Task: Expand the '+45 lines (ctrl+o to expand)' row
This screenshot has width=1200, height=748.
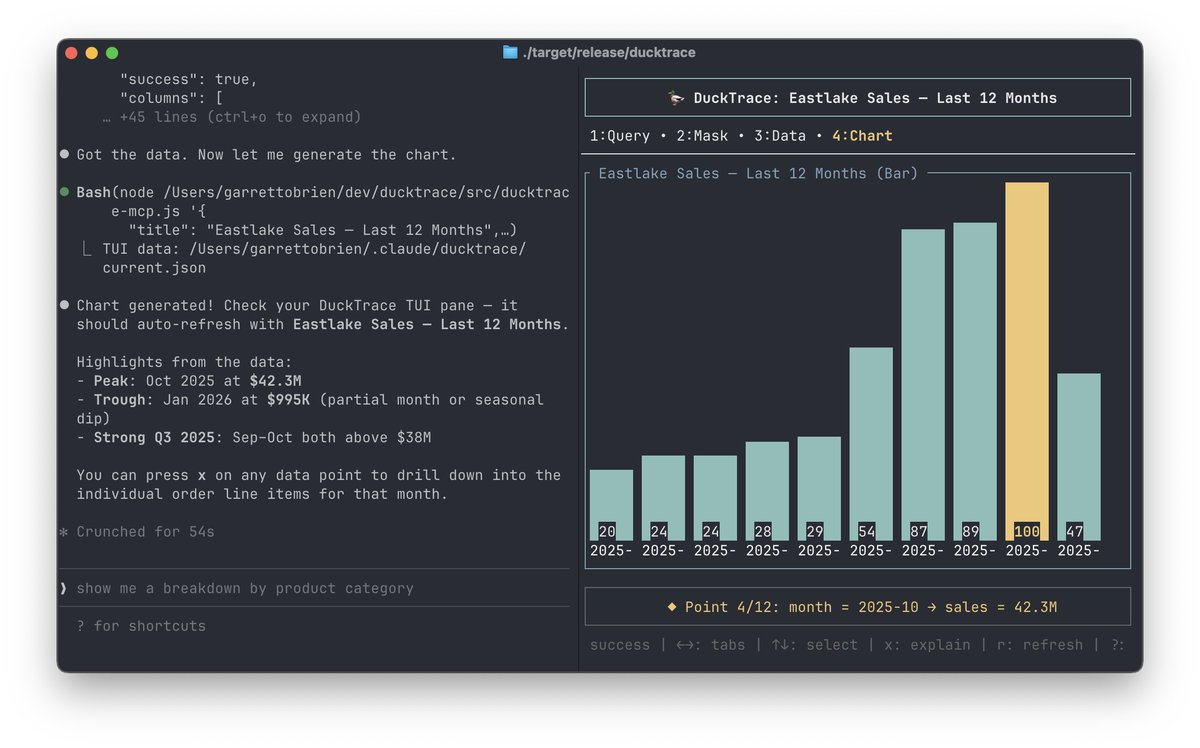Action: pyautogui.click(x=231, y=117)
